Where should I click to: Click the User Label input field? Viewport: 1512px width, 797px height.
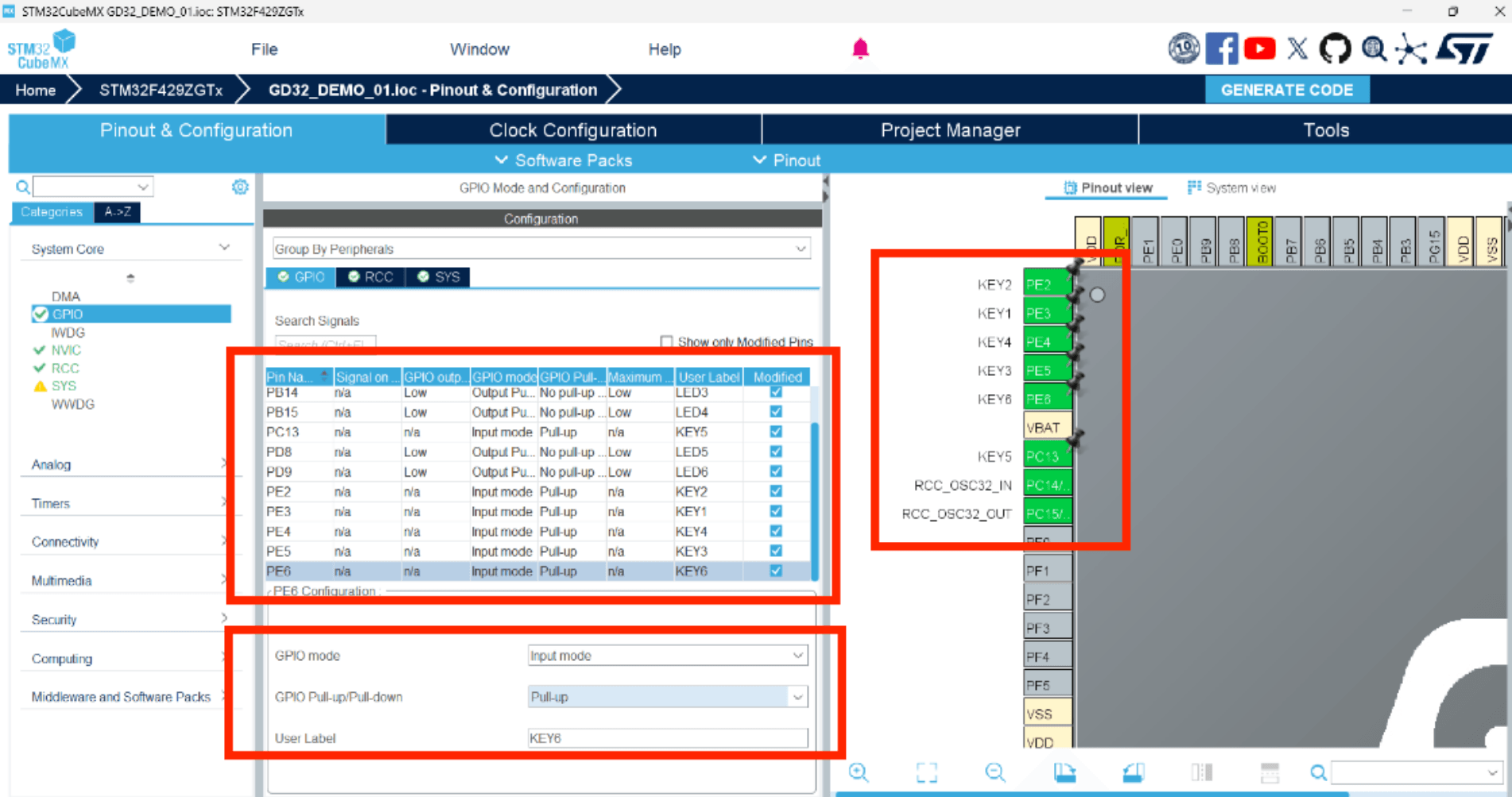tap(668, 738)
